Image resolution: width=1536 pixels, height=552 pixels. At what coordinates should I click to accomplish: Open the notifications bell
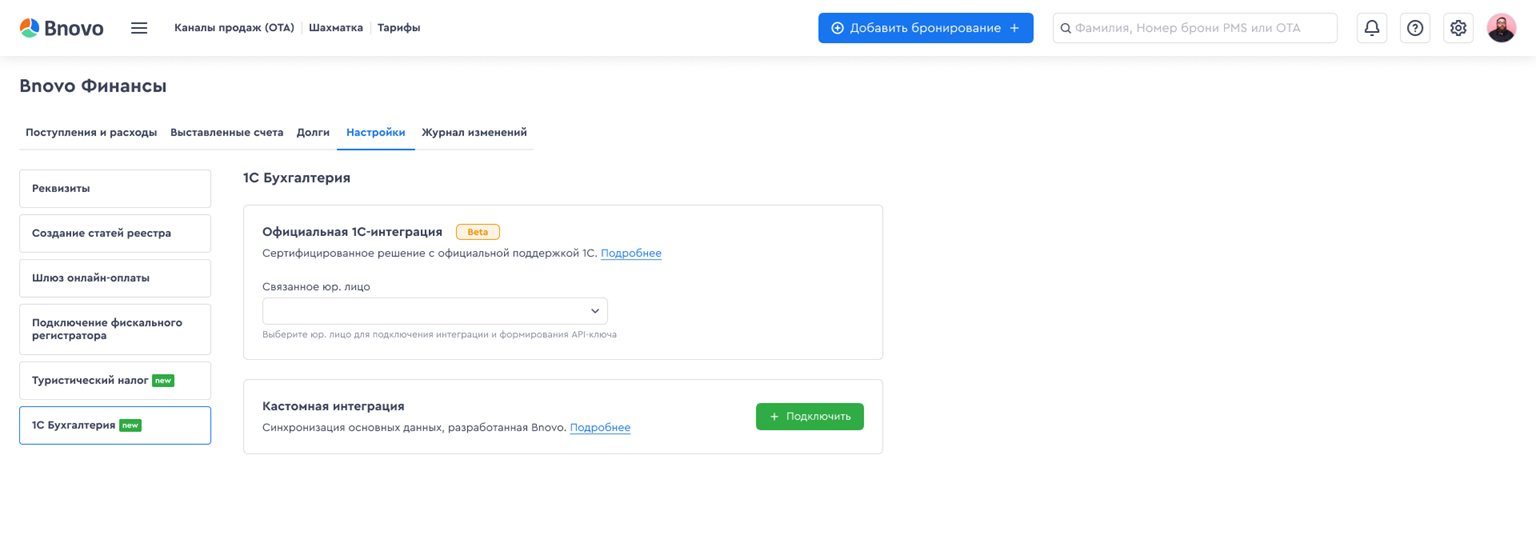pyautogui.click(x=1372, y=28)
